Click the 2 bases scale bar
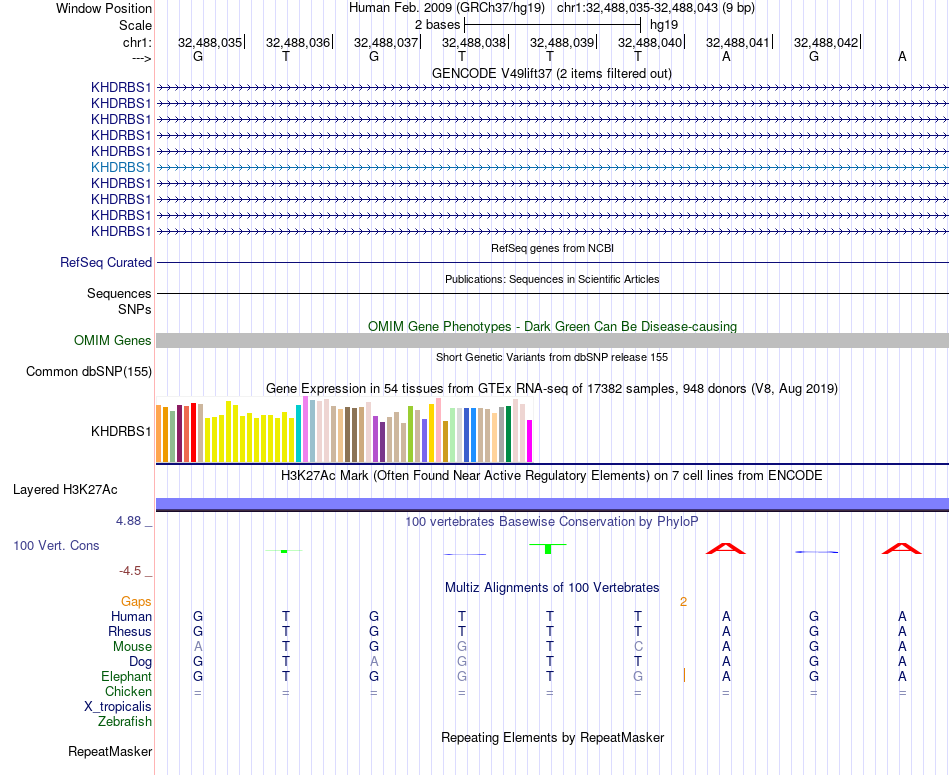This screenshot has height=775, width=950. (552, 25)
